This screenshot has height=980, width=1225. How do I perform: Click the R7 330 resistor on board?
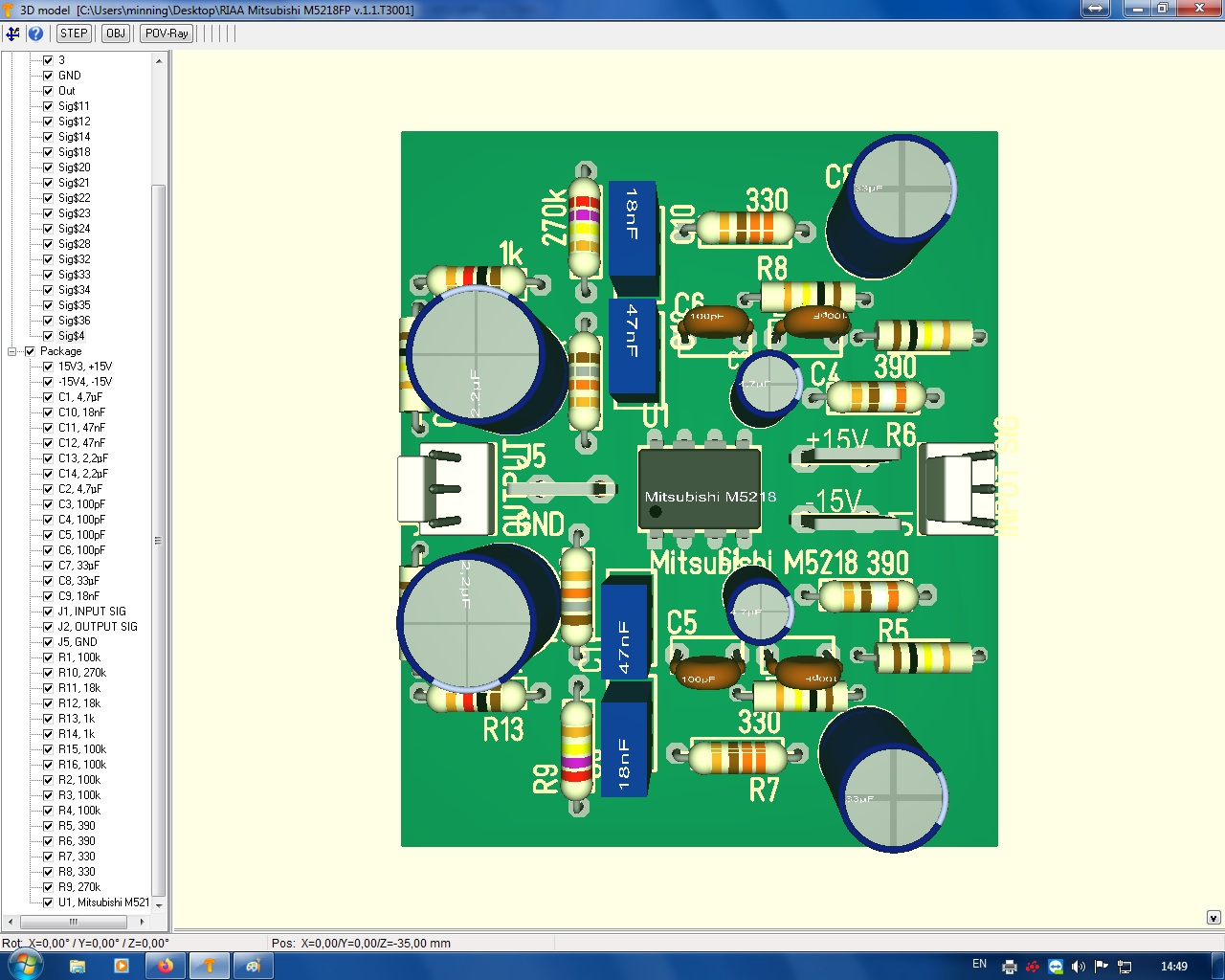click(x=739, y=757)
